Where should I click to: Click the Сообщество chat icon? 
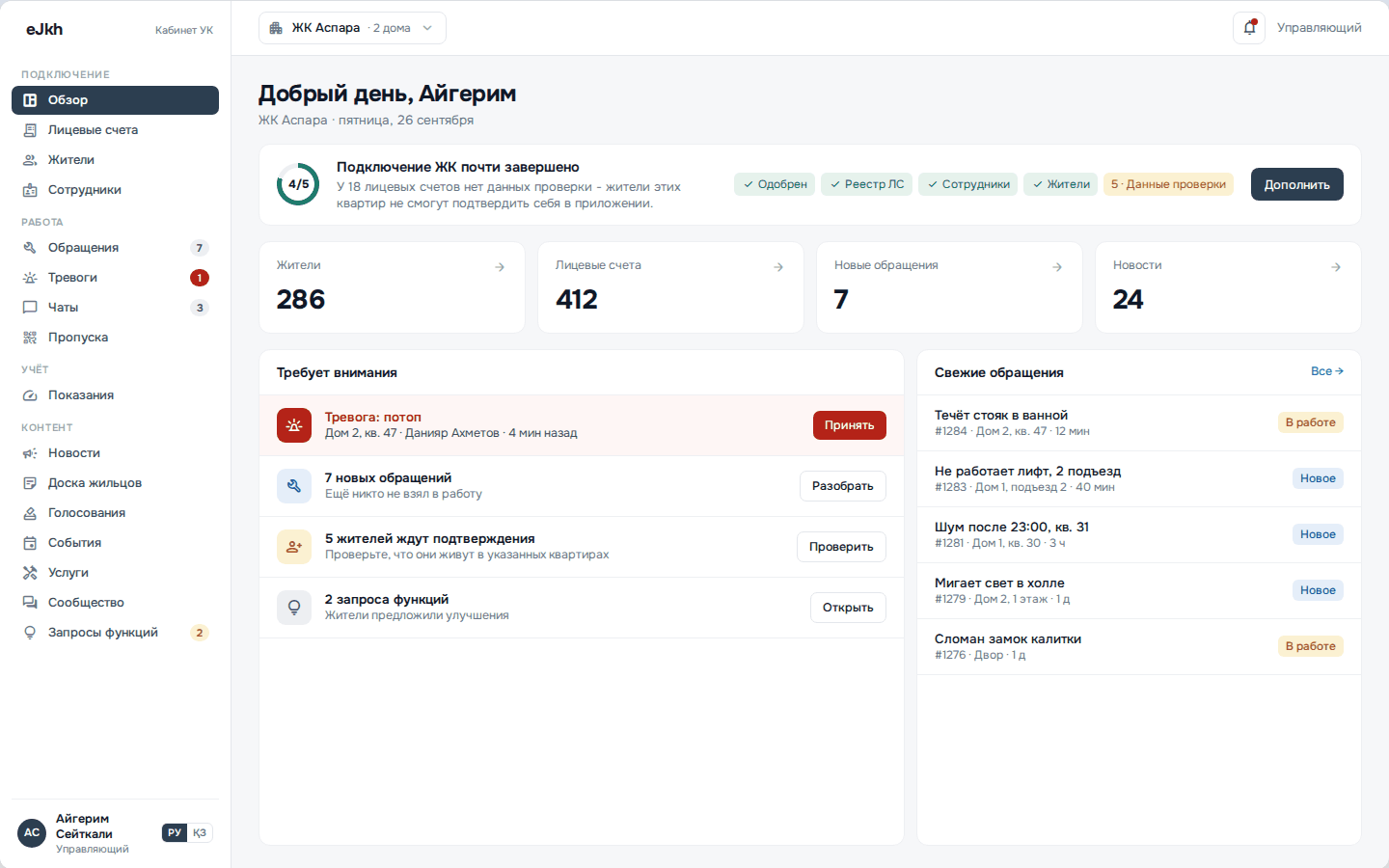click(x=30, y=603)
